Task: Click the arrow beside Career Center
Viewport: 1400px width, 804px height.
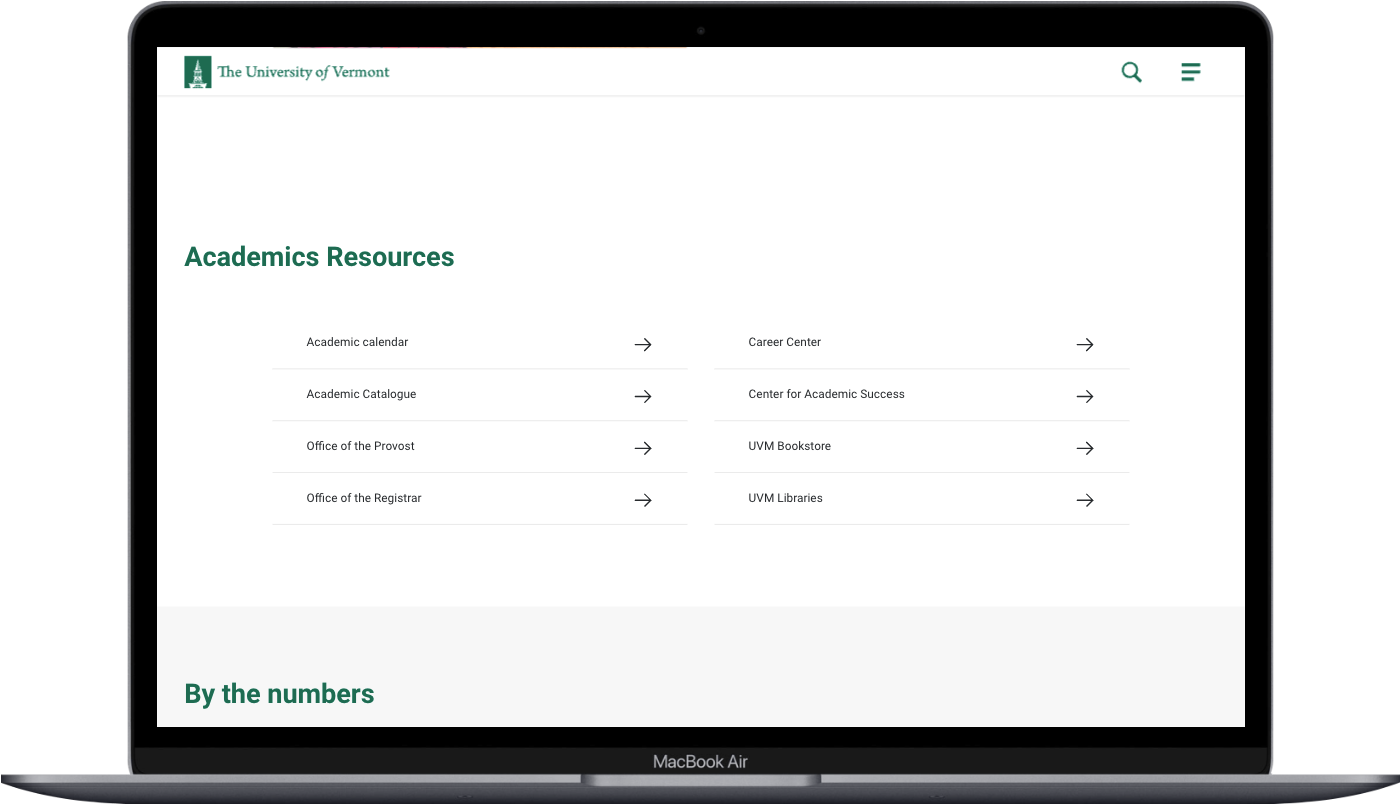Action: 1085,344
